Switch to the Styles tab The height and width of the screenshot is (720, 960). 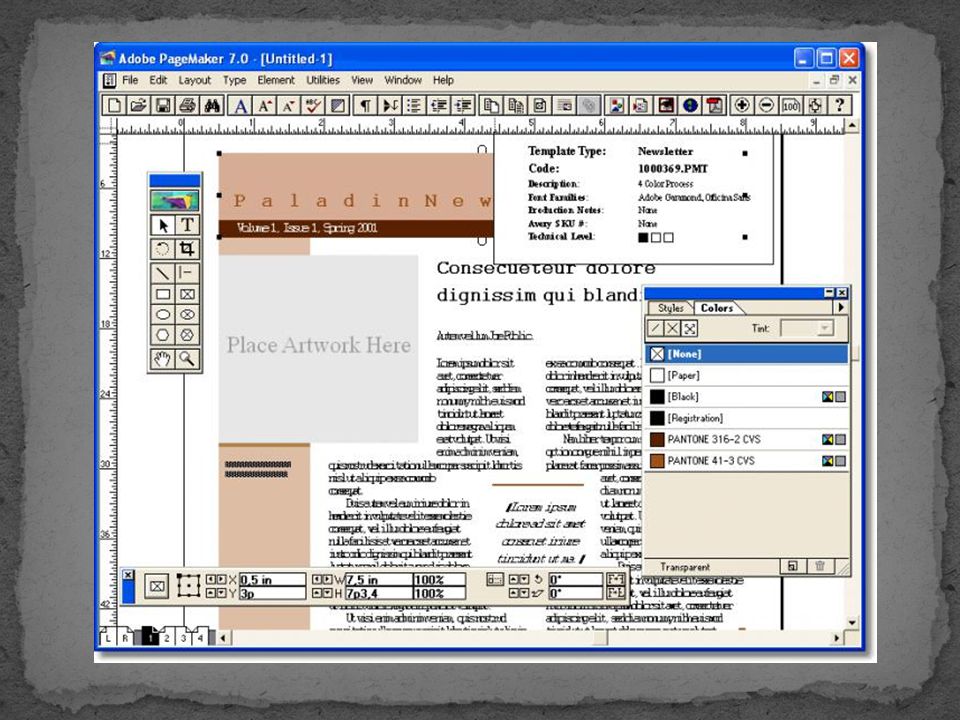[670, 308]
